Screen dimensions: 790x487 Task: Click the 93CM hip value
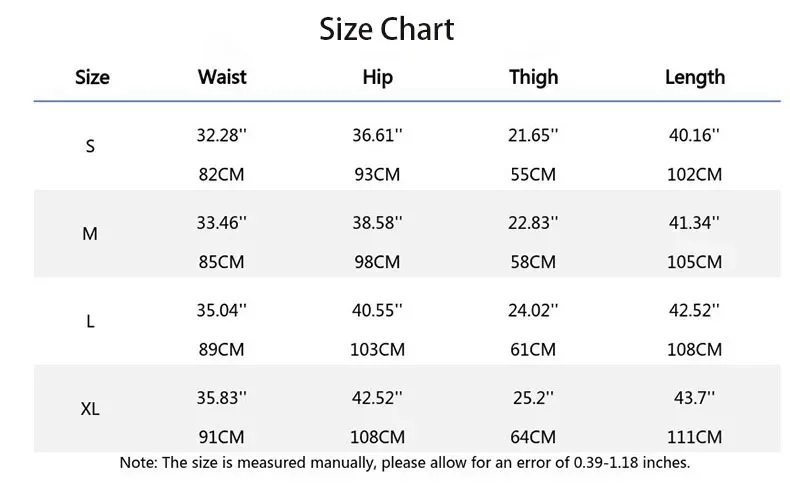click(377, 174)
